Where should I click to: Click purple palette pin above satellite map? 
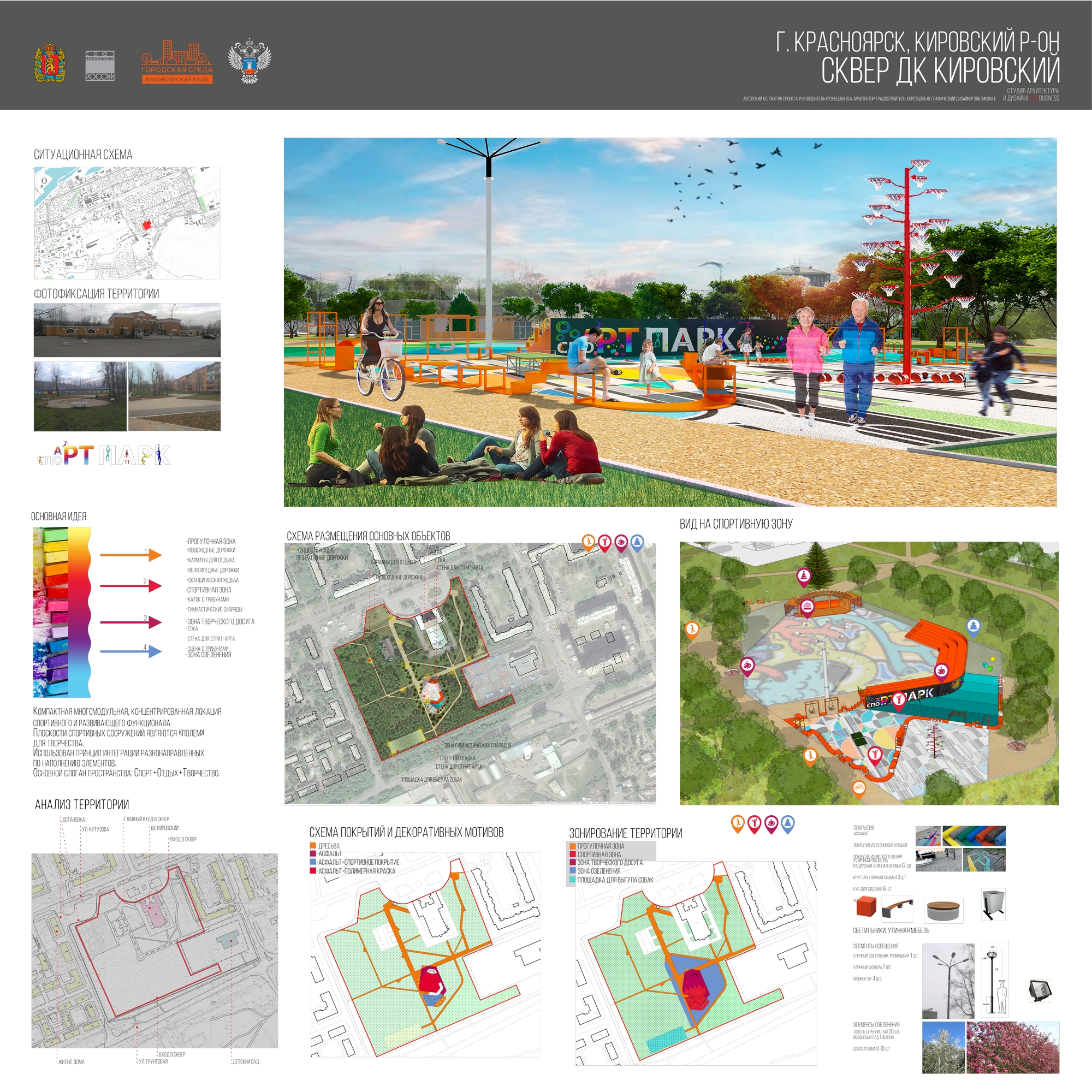click(621, 543)
